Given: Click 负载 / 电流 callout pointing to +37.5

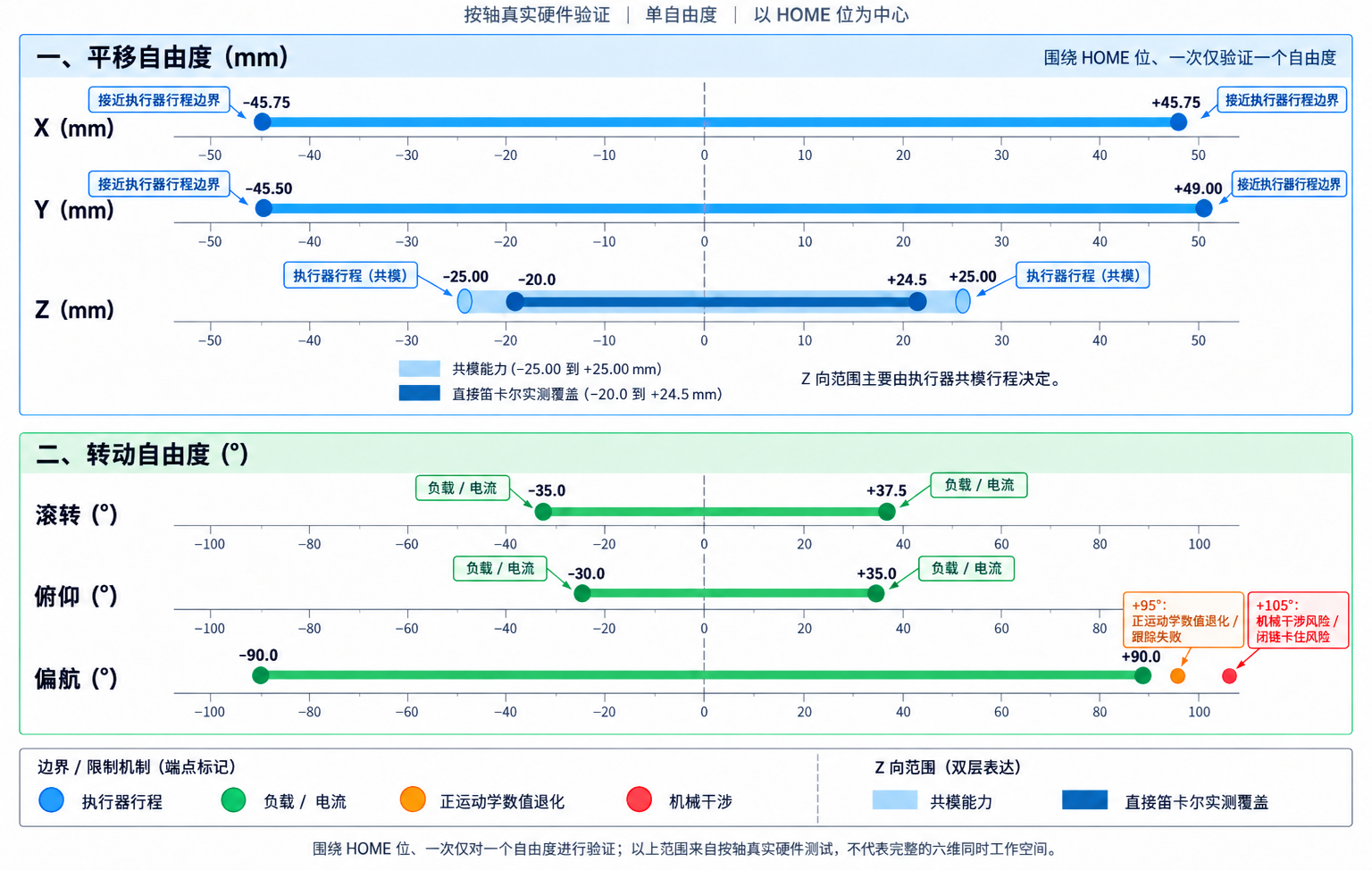Looking at the screenshot, I should 979,485.
